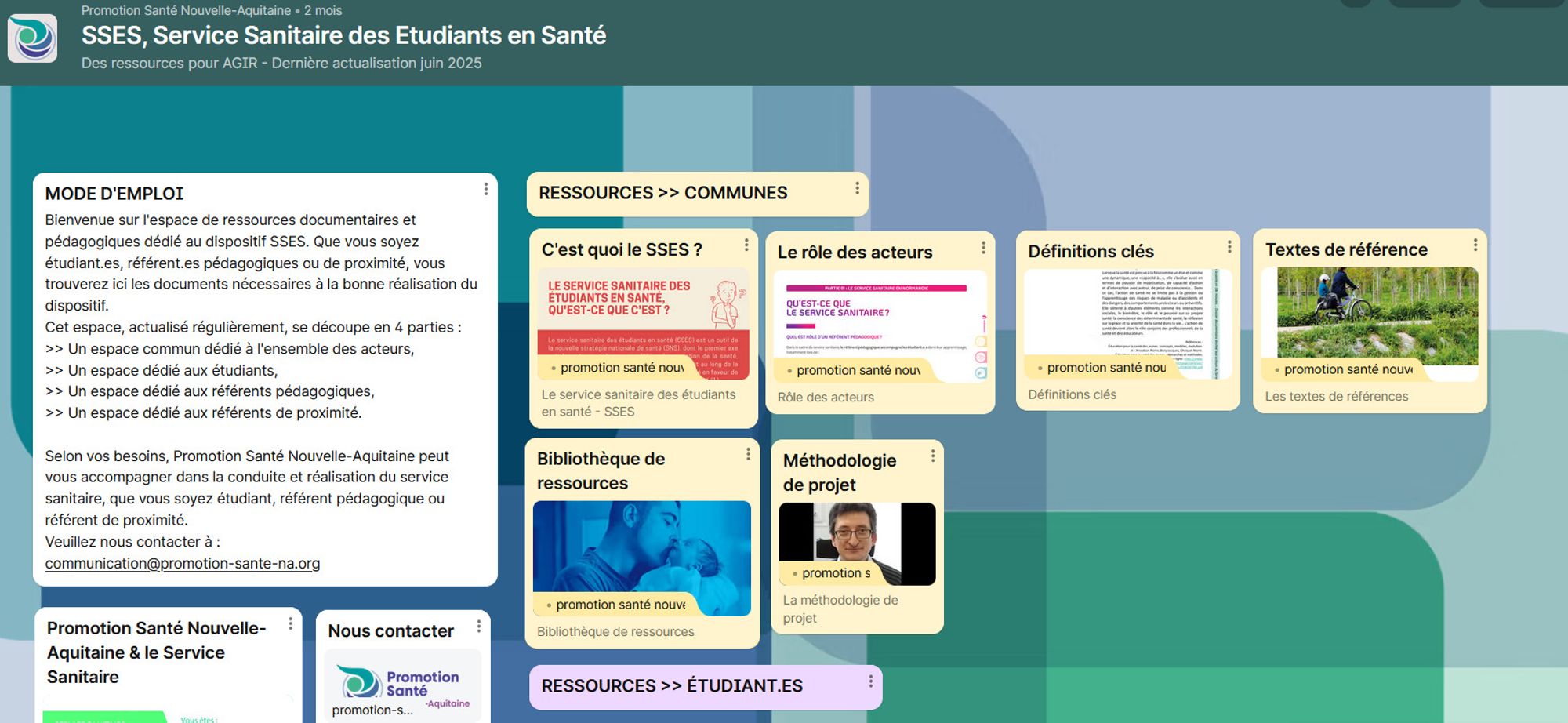
Task: Click the Bibliothèque de ressources caption under the photo
Action: click(x=615, y=632)
